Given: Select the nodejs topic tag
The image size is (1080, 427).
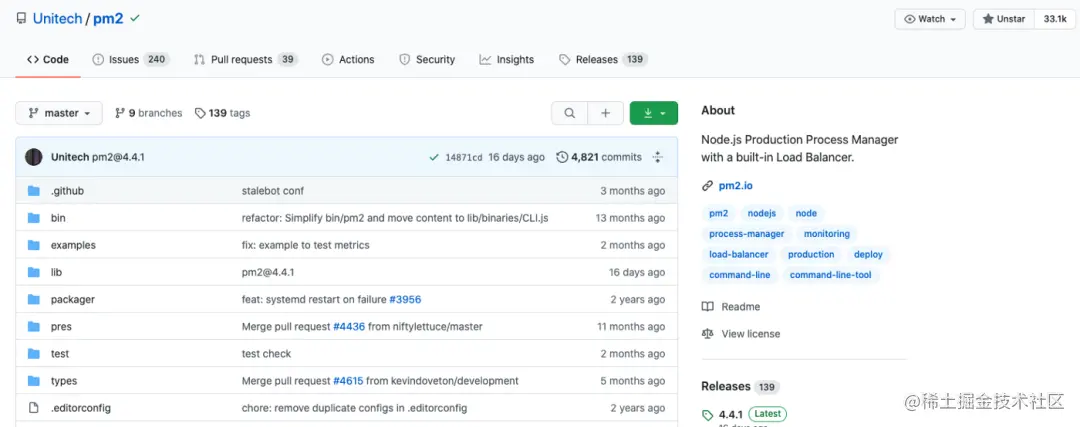Looking at the screenshot, I should pyautogui.click(x=762, y=214).
